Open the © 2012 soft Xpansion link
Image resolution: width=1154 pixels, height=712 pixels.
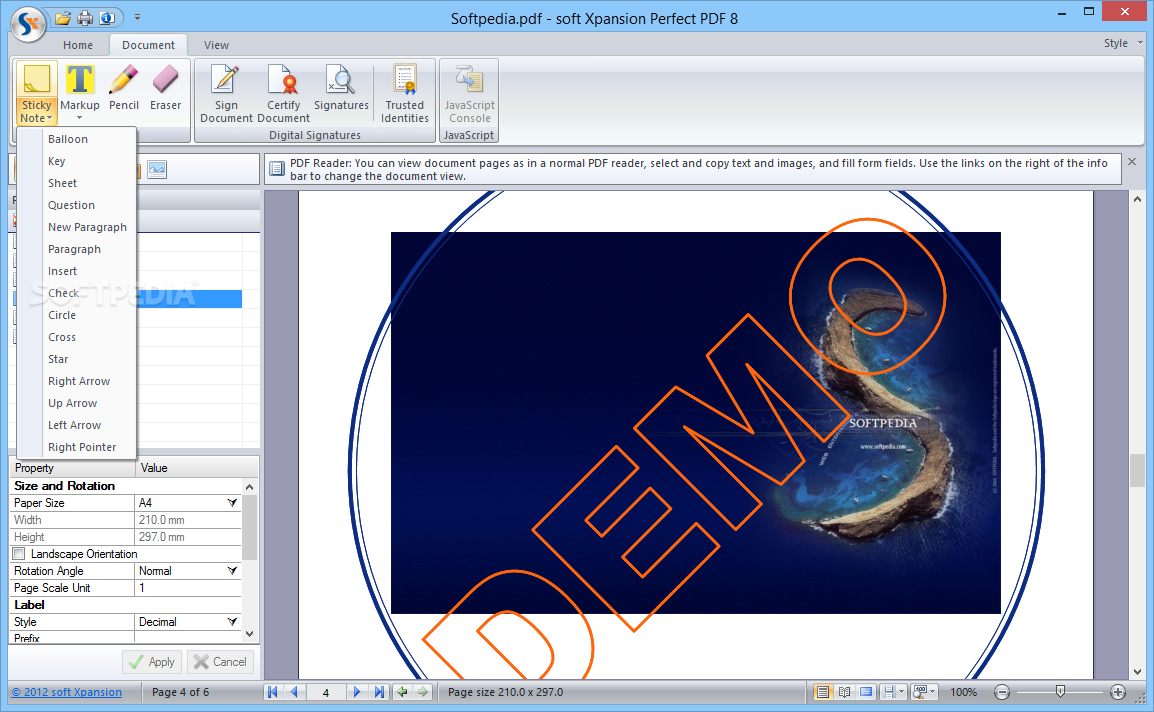pyautogui.click(x=66, y=692)
